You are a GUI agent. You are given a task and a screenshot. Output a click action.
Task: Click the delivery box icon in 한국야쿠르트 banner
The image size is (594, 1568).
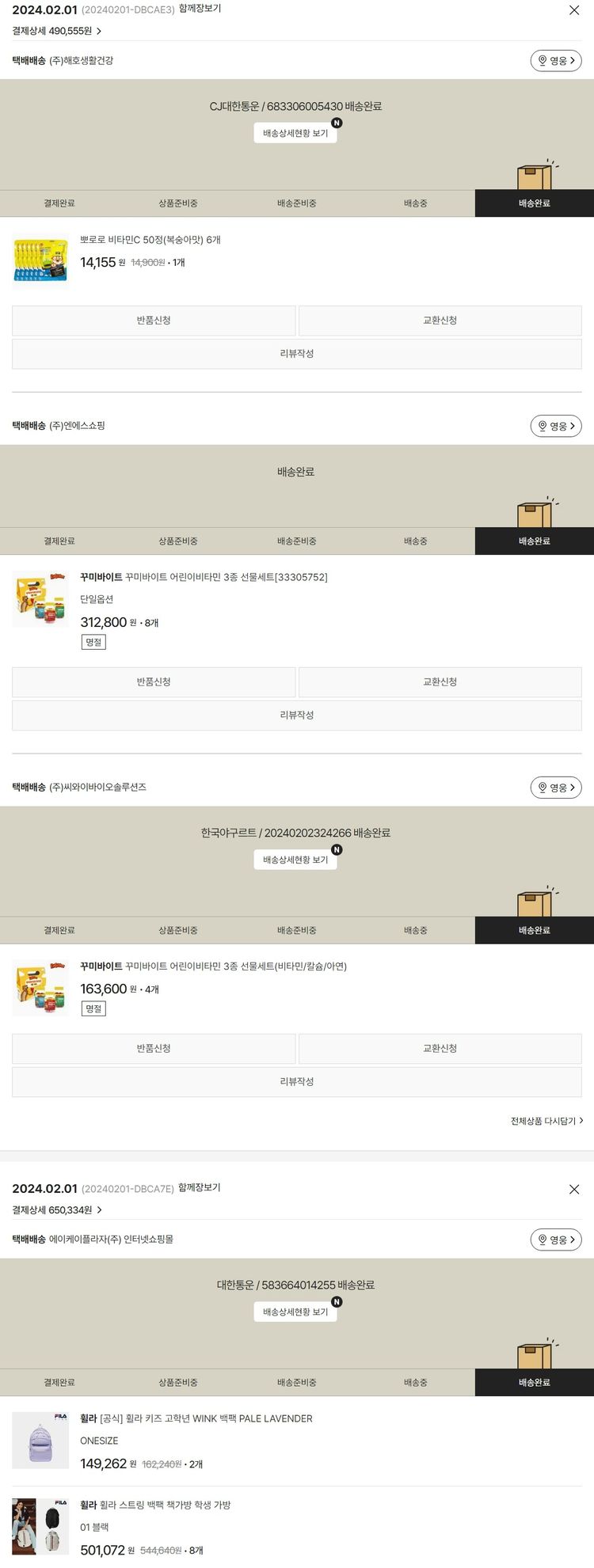(538, 901)
